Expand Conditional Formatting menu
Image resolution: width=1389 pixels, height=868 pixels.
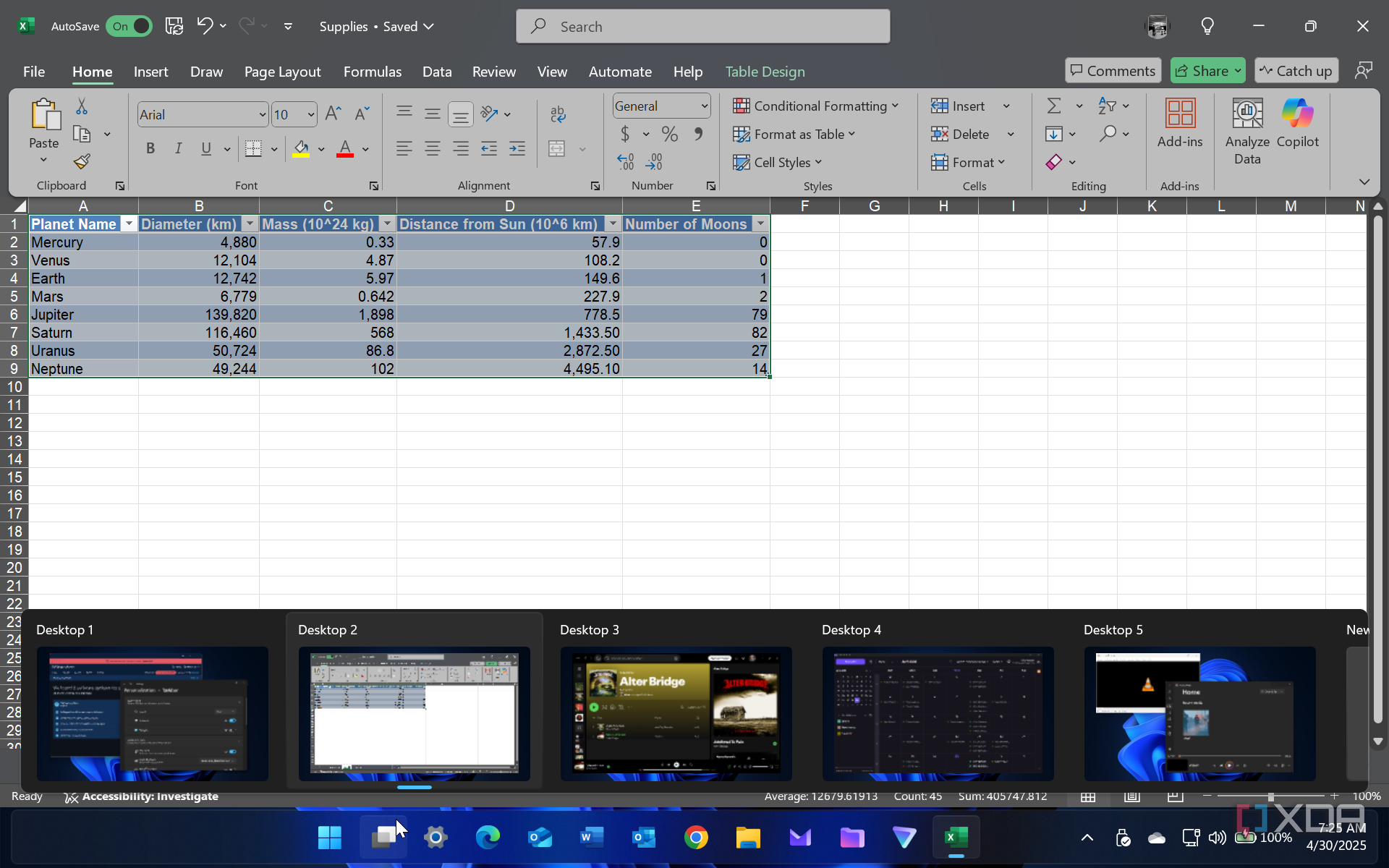(815, 106)
